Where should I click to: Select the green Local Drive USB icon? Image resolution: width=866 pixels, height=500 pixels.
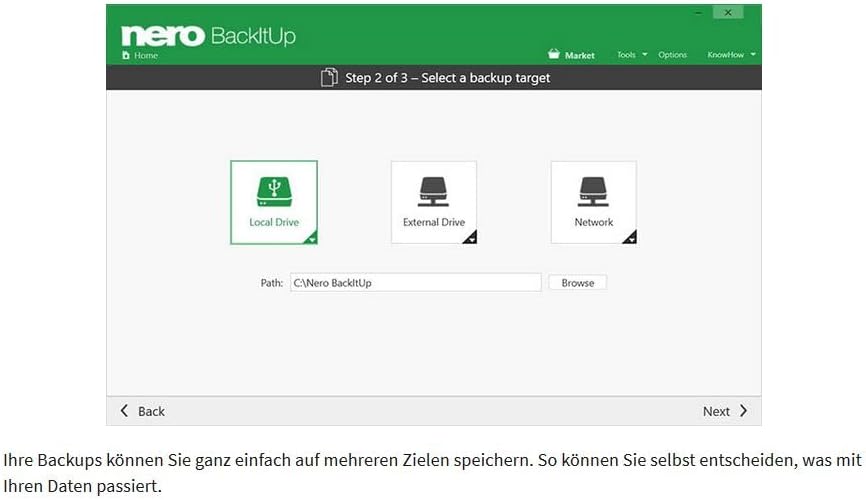274,192
